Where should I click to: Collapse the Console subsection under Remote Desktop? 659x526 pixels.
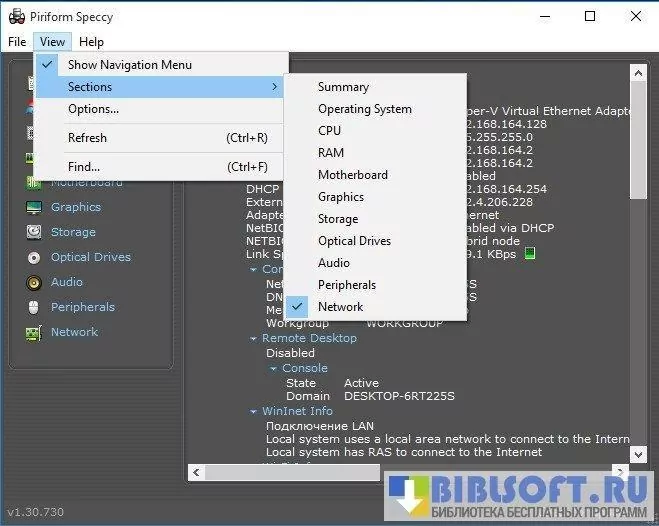272,369
